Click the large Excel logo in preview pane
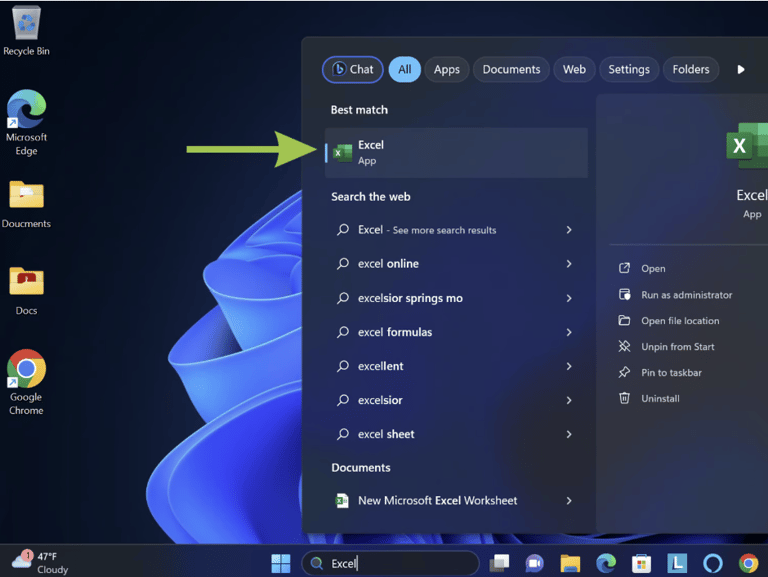The image size is (768, 577). (x=747, y=145)
